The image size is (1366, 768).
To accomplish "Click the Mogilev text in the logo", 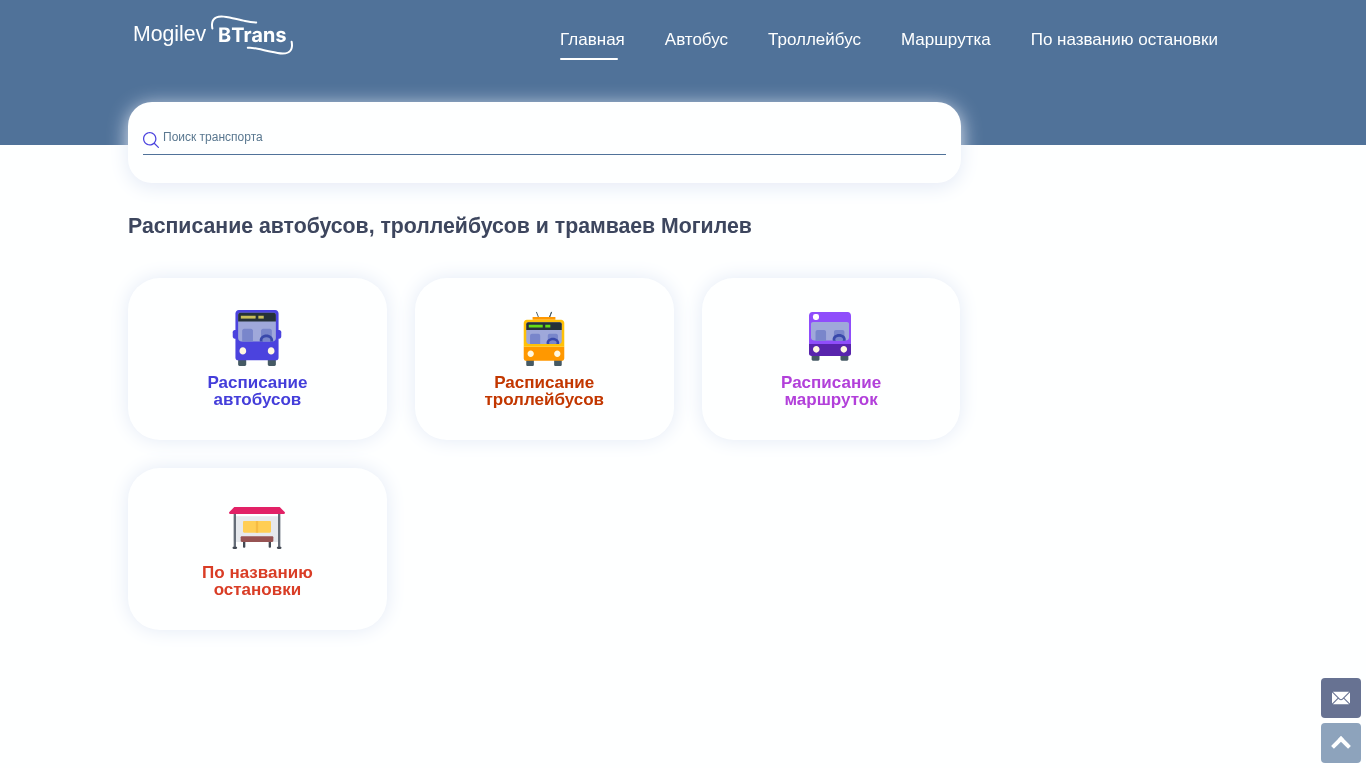I will (x=169, y=34).
